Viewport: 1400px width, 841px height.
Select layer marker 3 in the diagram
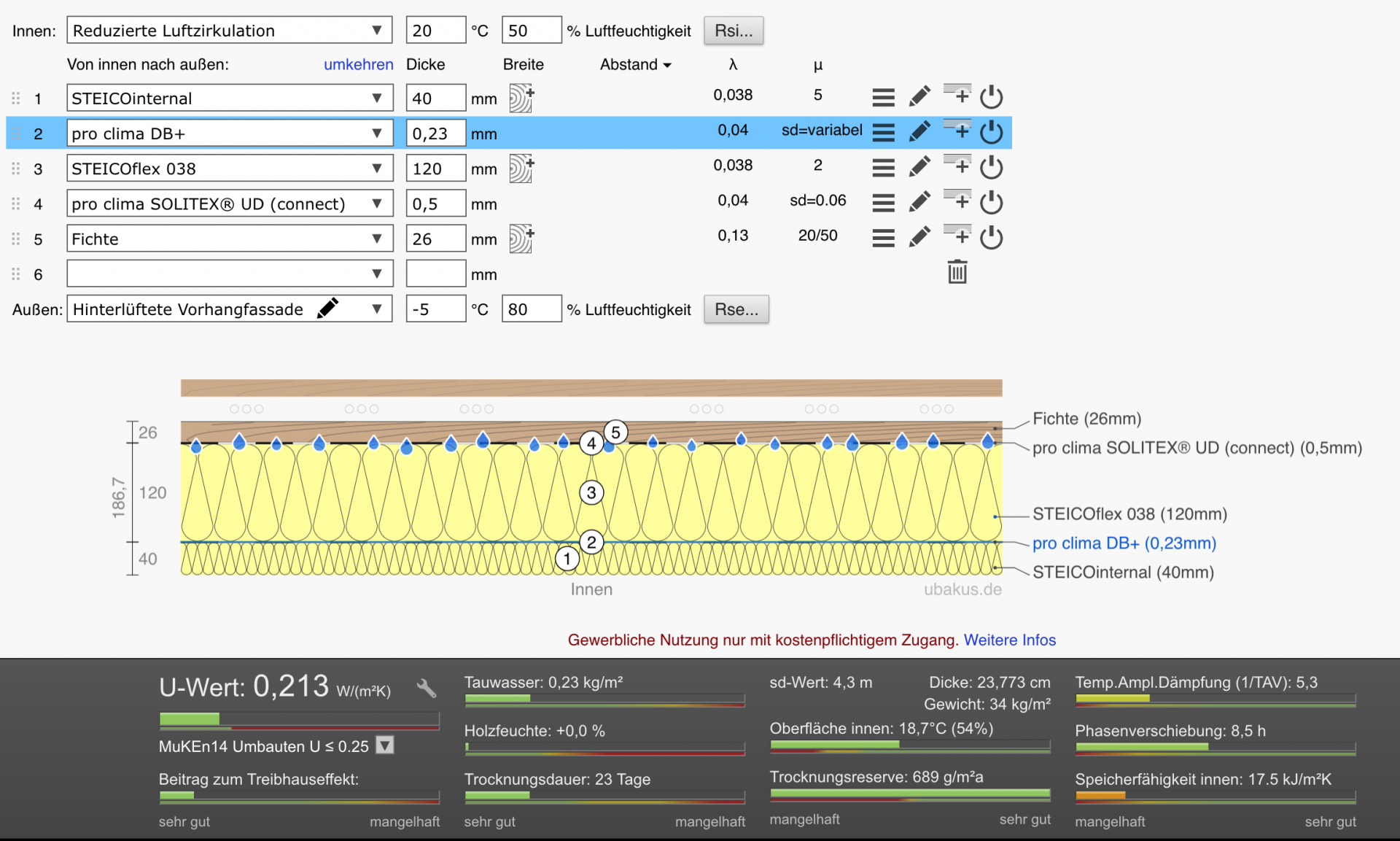(x=591, y=493)
